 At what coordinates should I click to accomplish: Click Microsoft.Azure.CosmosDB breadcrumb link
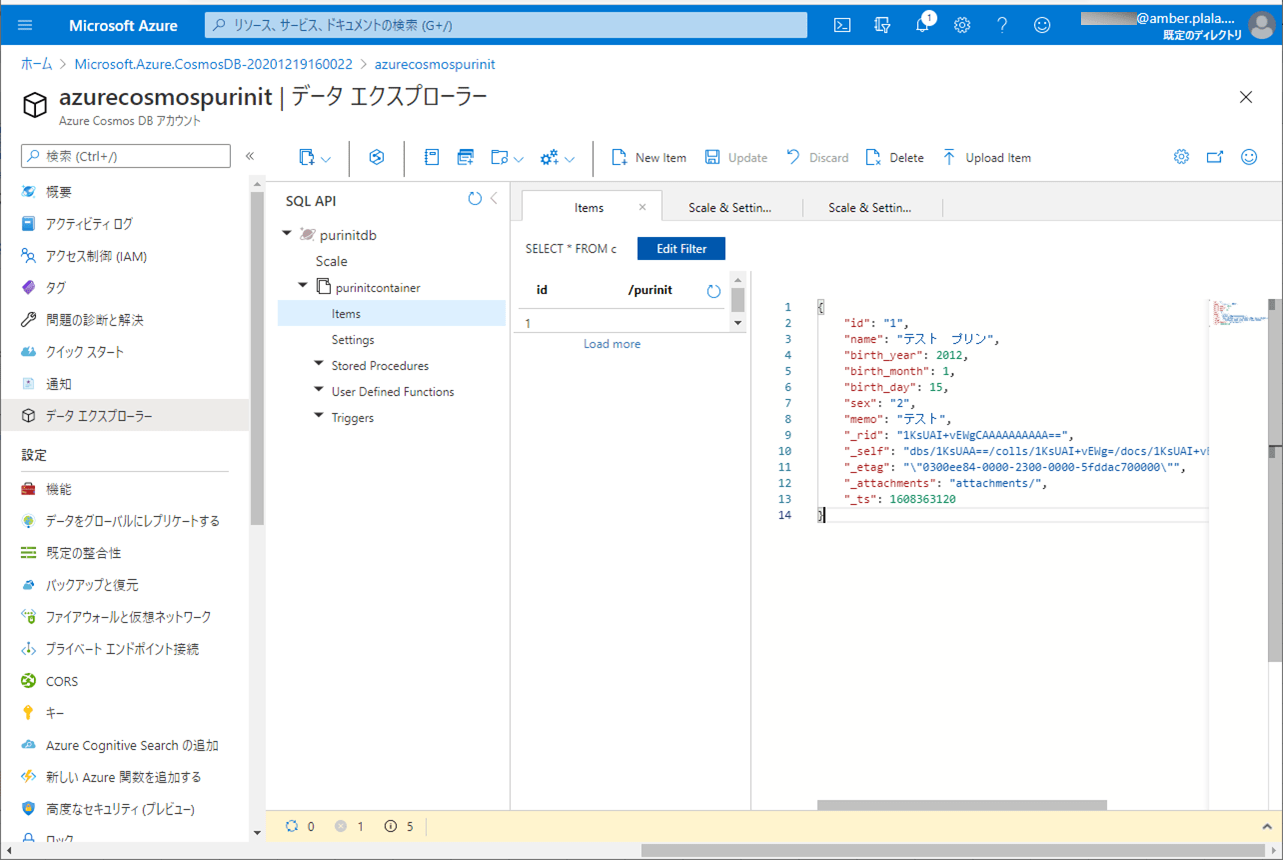coord(214,64)
